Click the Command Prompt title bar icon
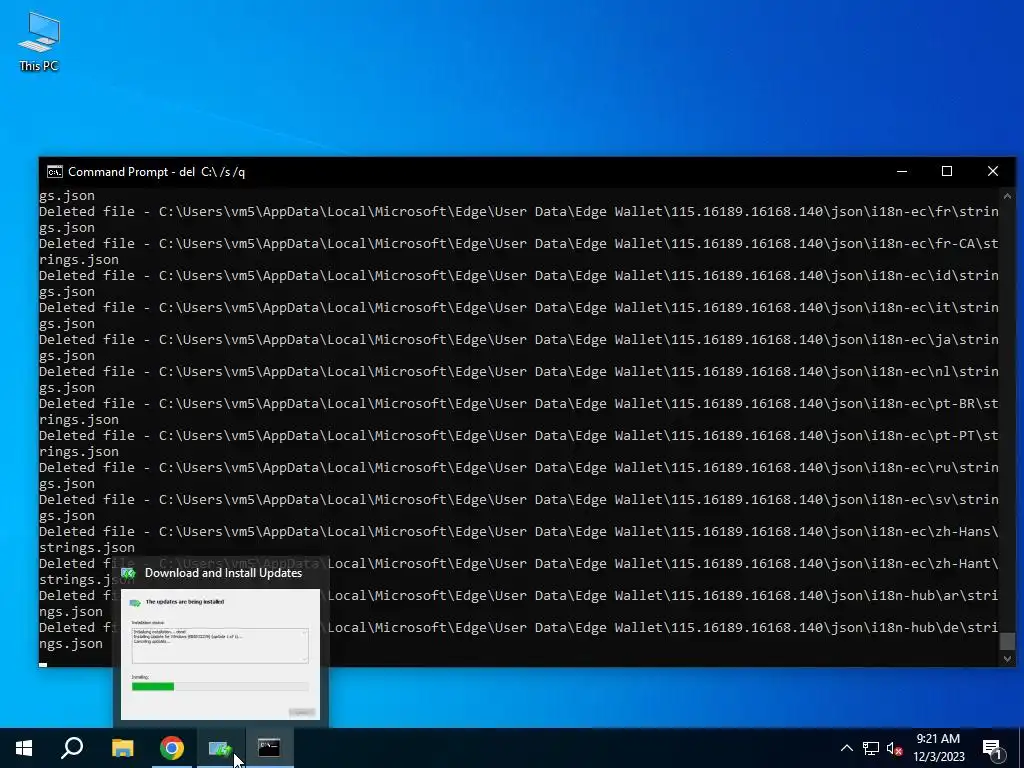Image resolution: width=1024 pixels, height=768 pixels. (55, 172)
